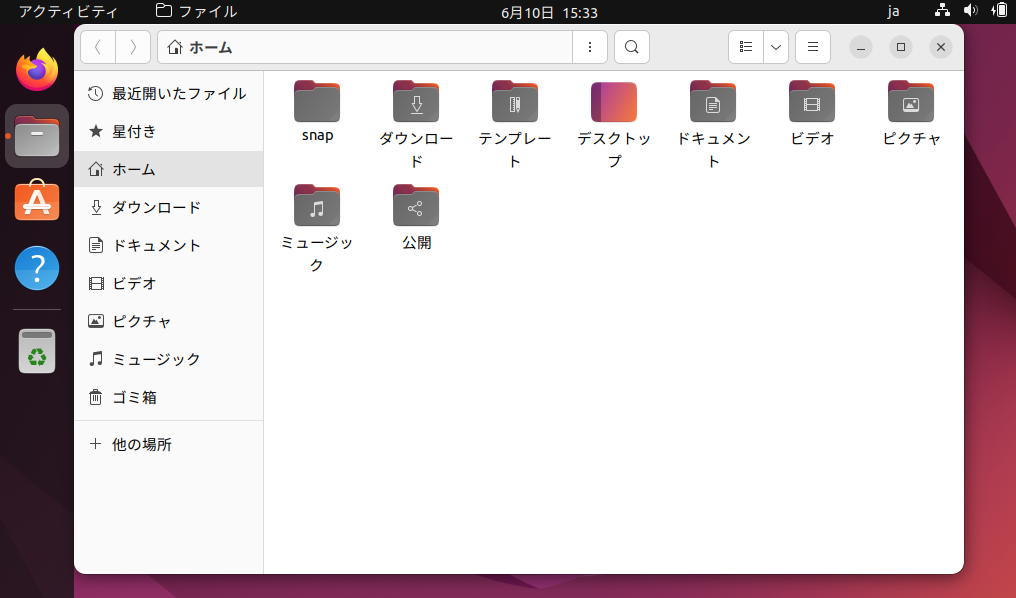This screenshot has width=1016, height=598.
Task: Open the ビデオ folder icon in grid
Action: coord(812,102)
